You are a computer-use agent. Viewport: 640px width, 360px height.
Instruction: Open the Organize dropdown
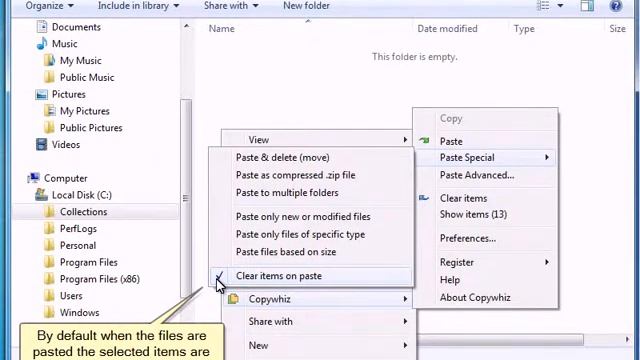click(49, 6)
